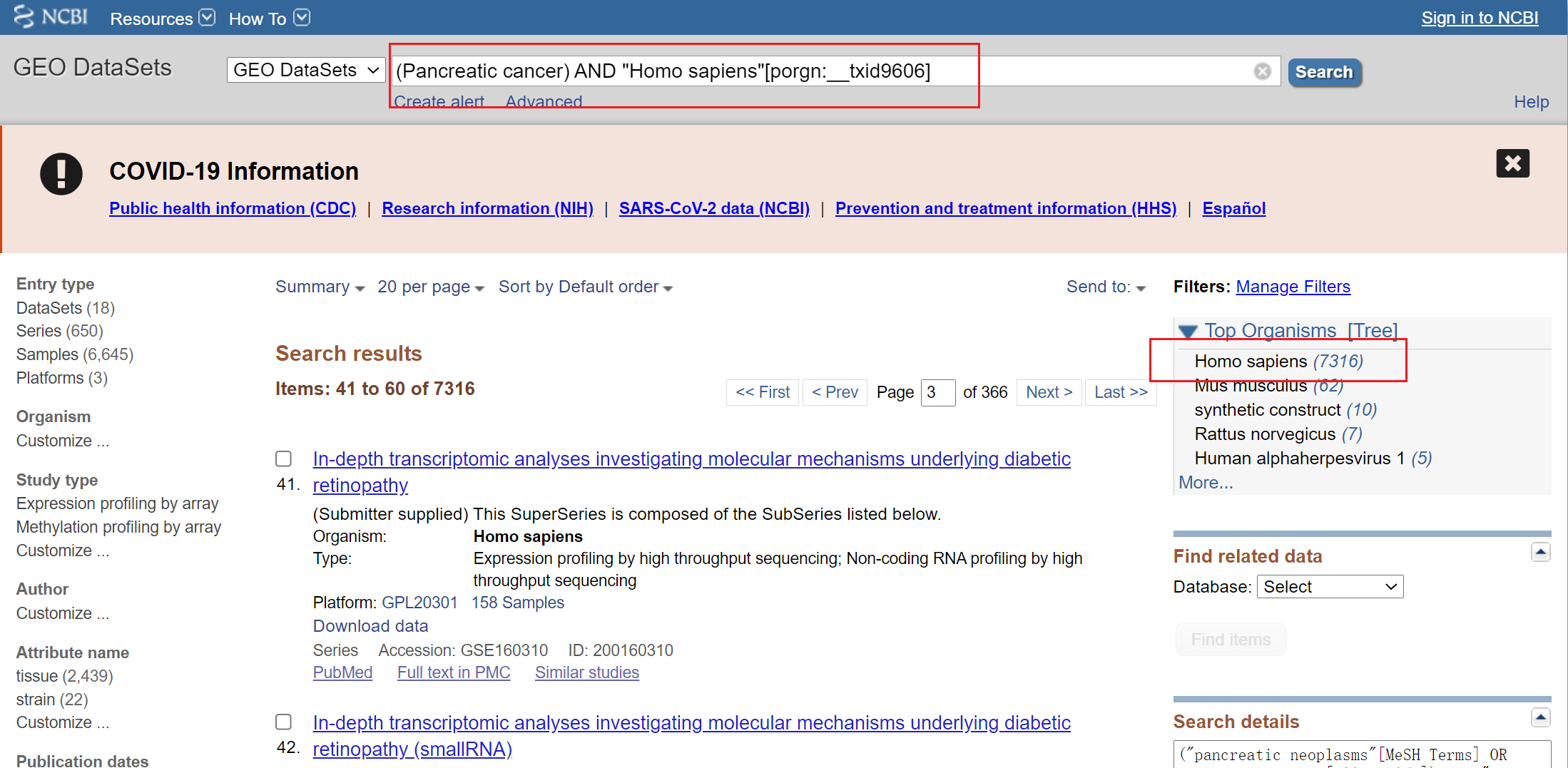Open the Send to dropdown
The height and width of the screenshot is (768, 1568).
1106,287
